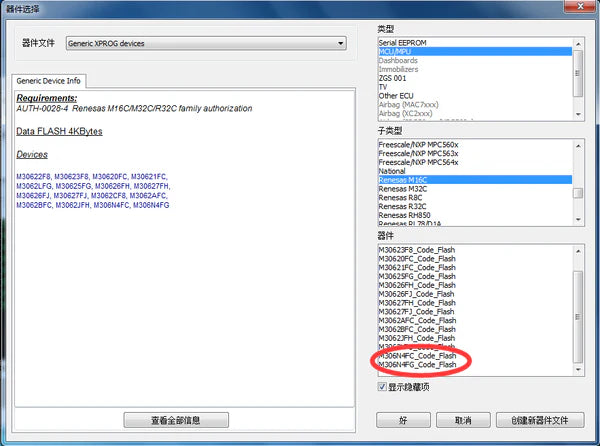Switch to the Generic Device Info tab
Image resolution: width=600 pixels, height=446 pixels.
(49, 81)
